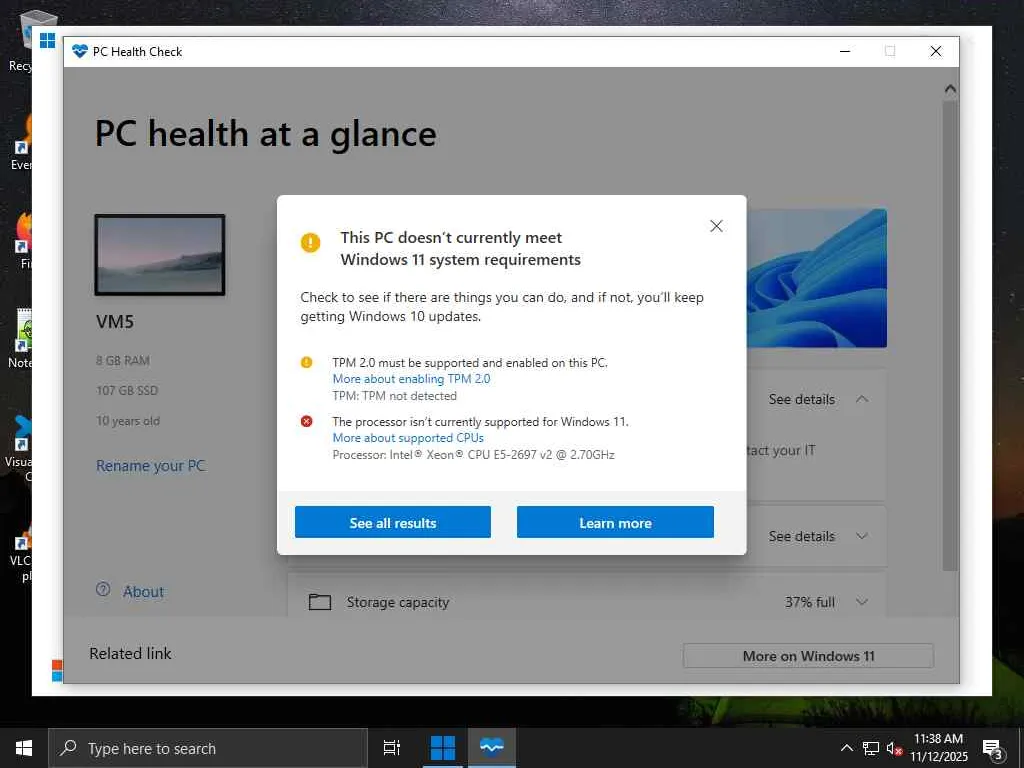This screenshot has width=1024, height=768.
Task: Expand the Storage capacity section
Action: tap(862, 602)
